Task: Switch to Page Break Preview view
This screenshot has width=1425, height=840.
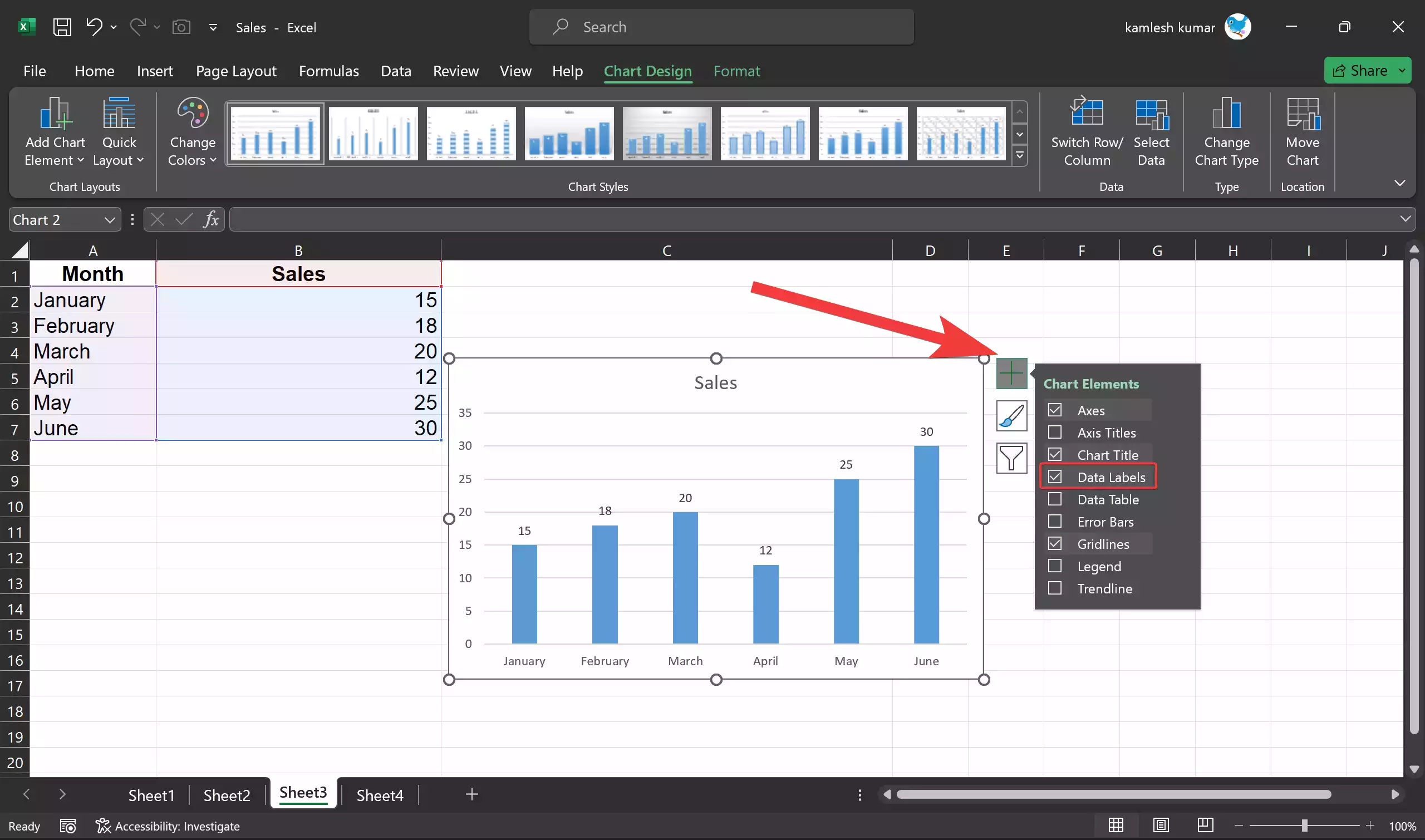Action: 1205,826
